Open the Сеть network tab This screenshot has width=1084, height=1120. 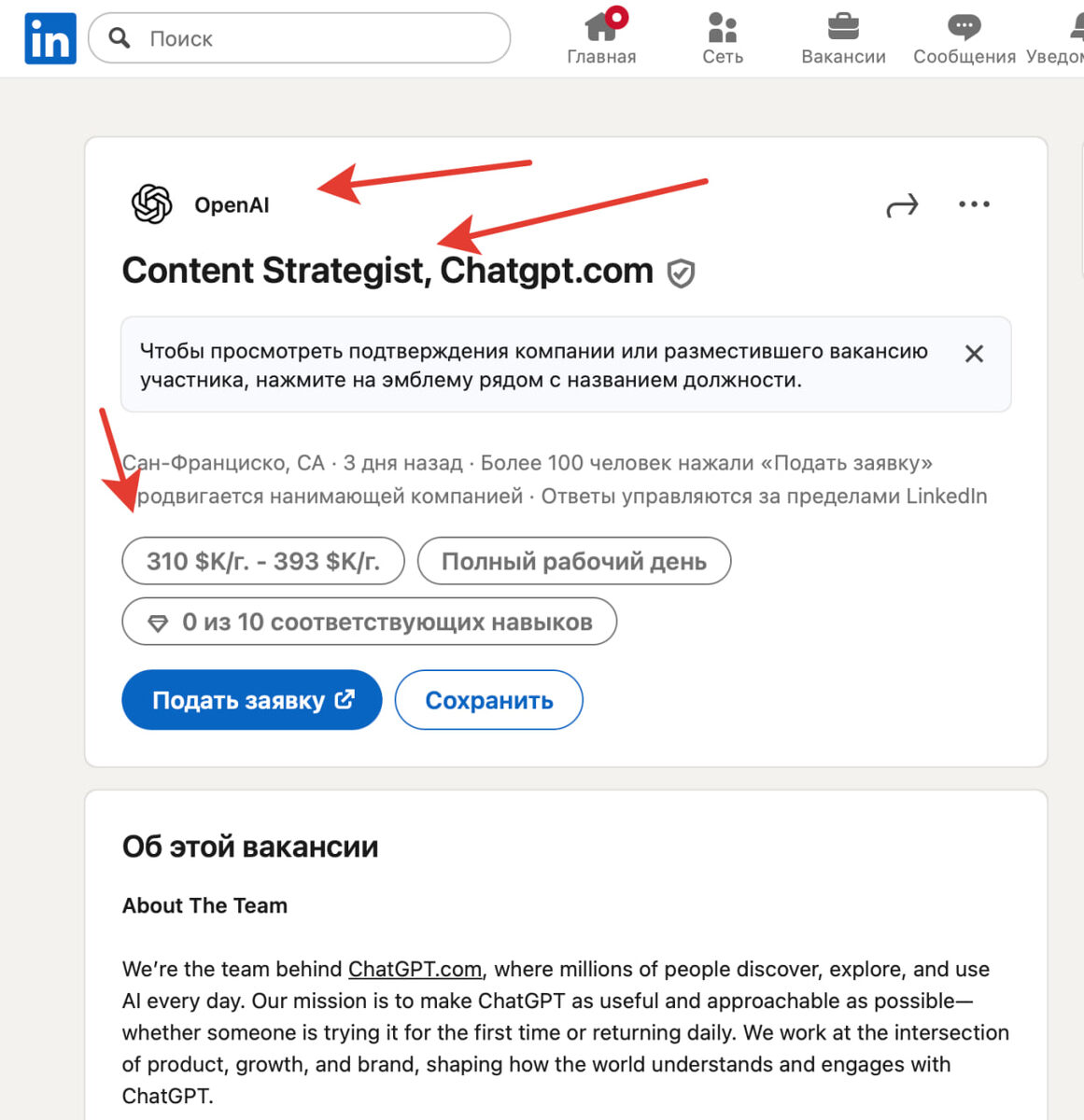pyautogui.click(x=723, y=37)
